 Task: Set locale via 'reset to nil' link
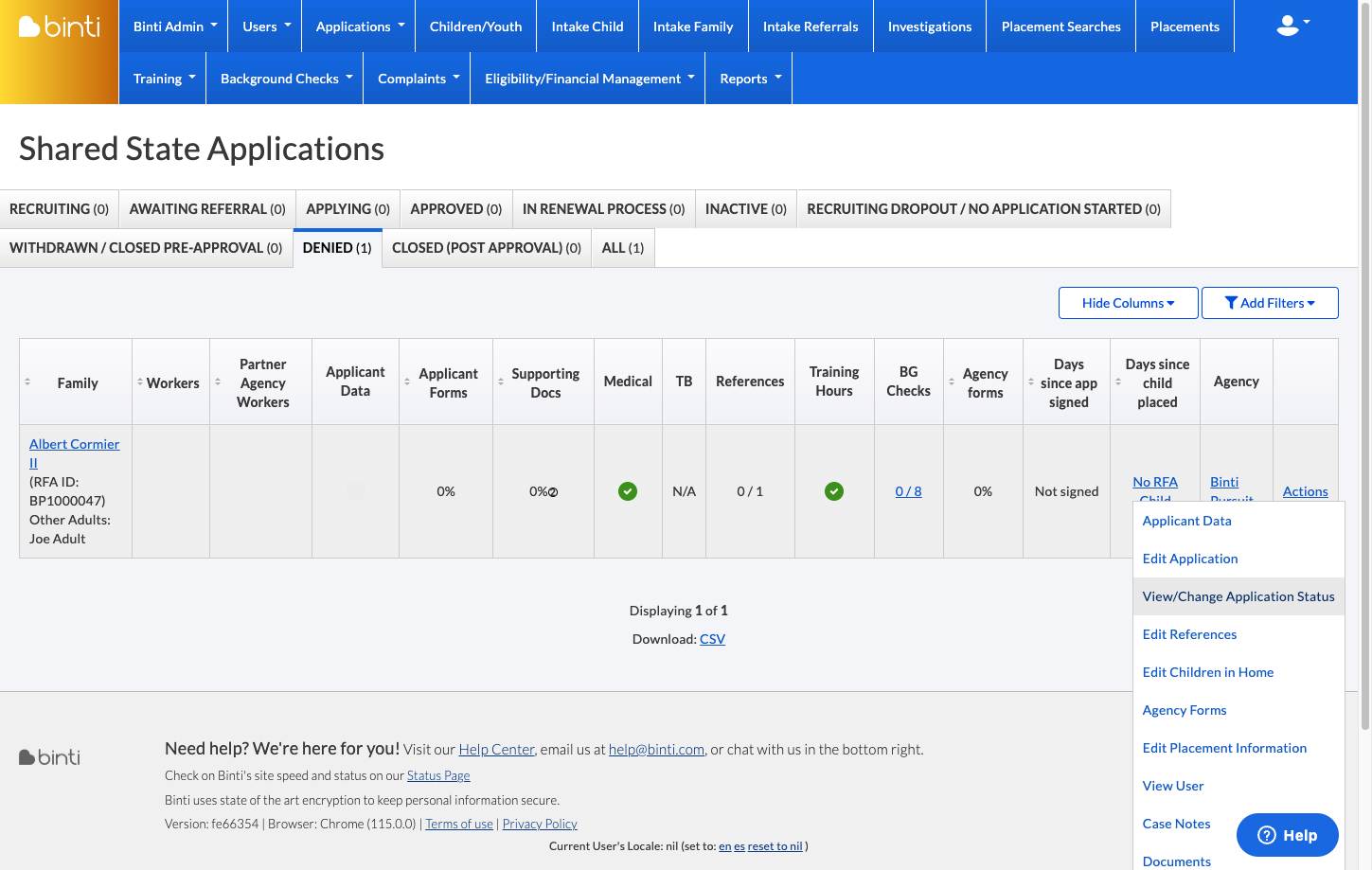[775, 846]
